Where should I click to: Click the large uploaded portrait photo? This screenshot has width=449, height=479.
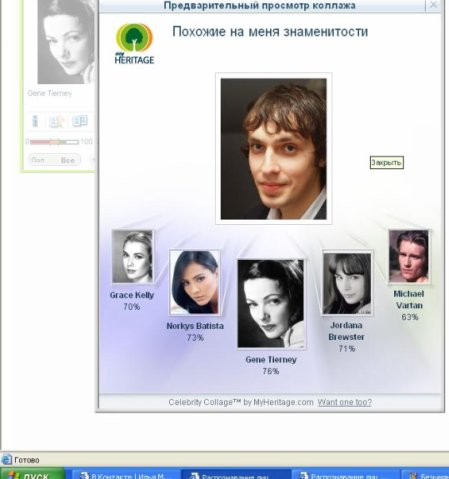pyautogui.click(x=273, y=149)
